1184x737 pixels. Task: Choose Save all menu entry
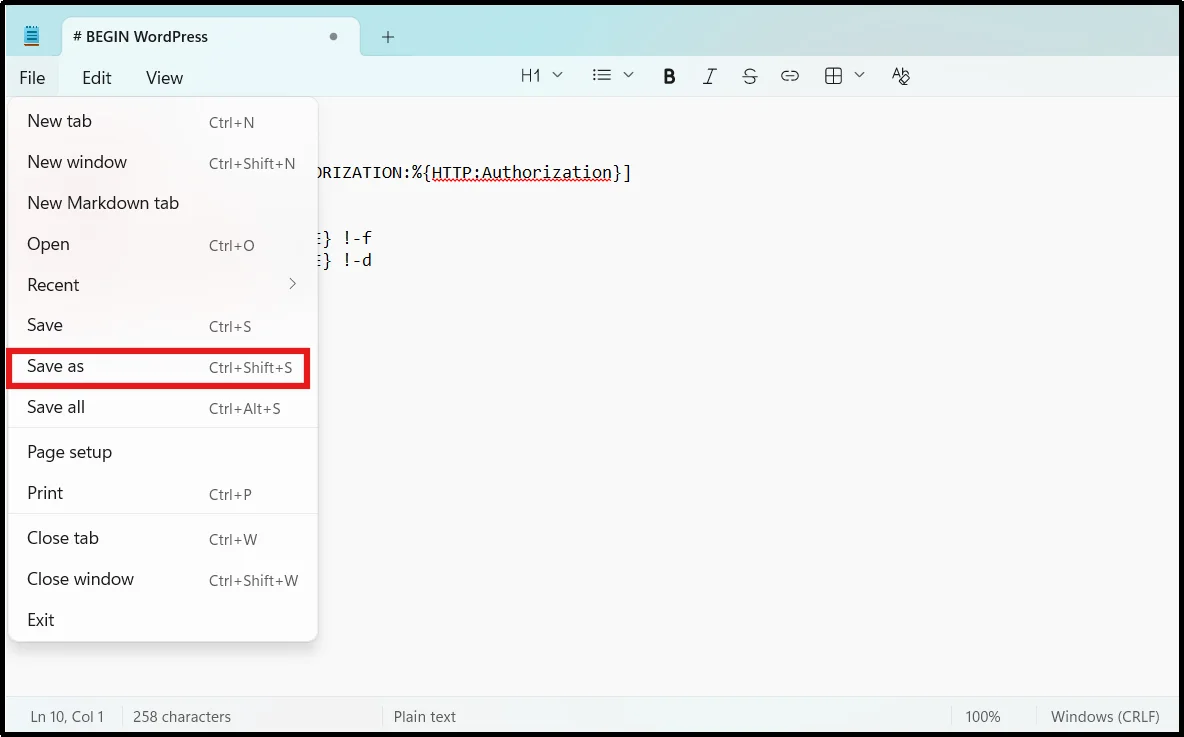click(x=162, y=408)
